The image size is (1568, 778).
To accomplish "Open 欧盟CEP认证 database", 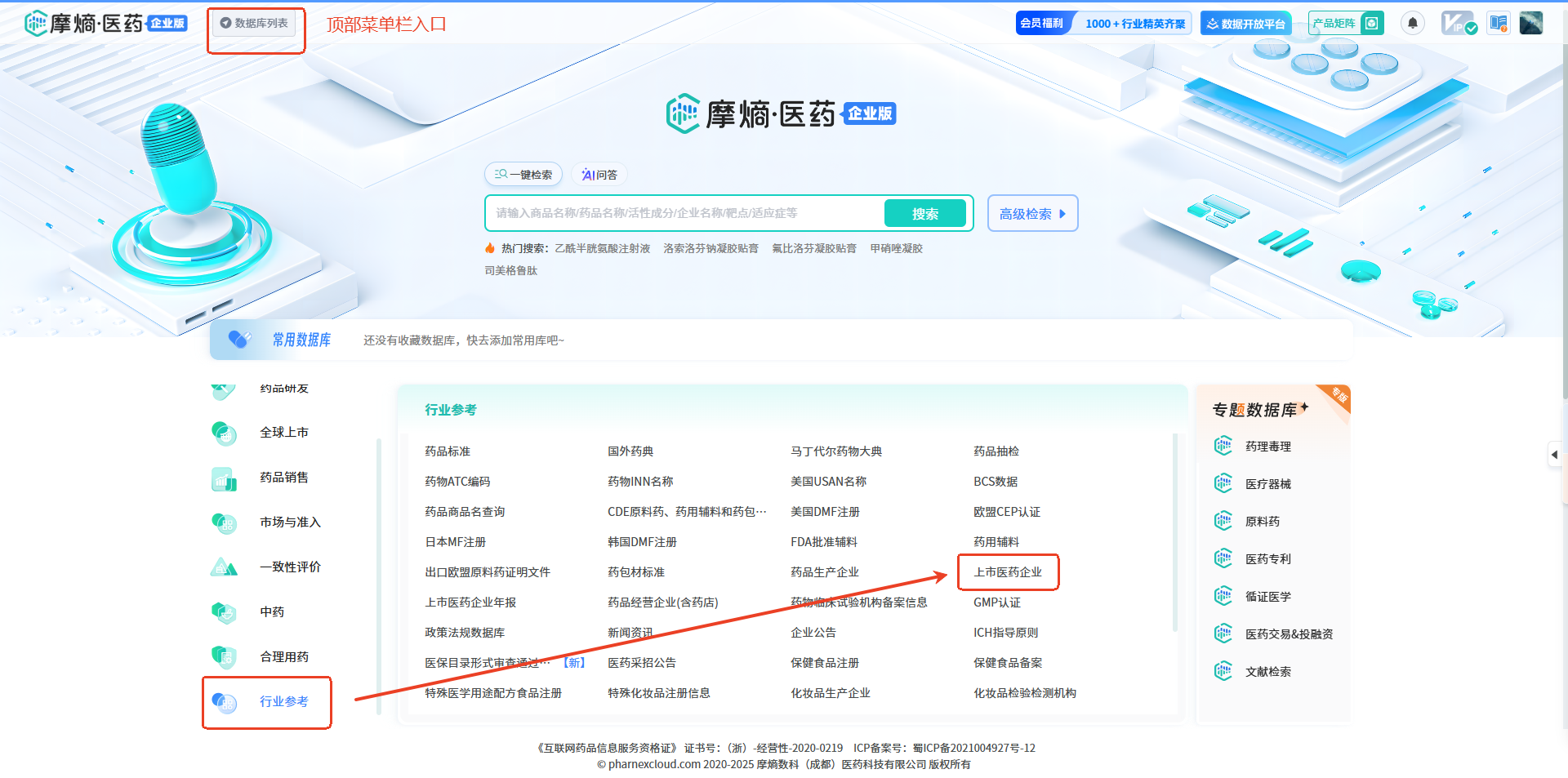I will pyautogui.click(x=1007, y=512).
